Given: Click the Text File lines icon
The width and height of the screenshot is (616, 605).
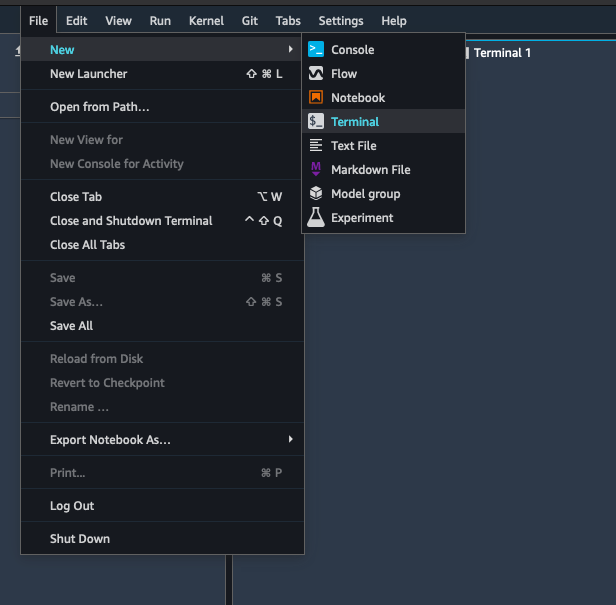Looking at the screenshot, I should coord(316,145).
